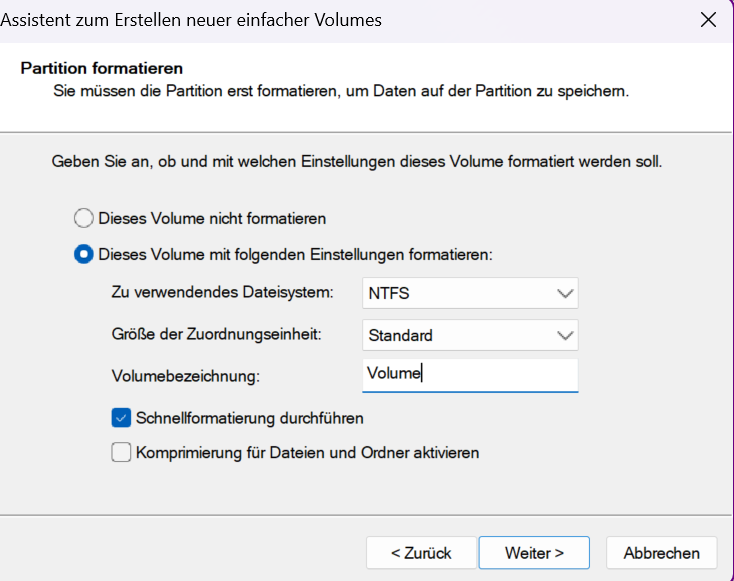Click the chevron arrow beside Standard
Viewport: 734px width, 581px height.
565,335
